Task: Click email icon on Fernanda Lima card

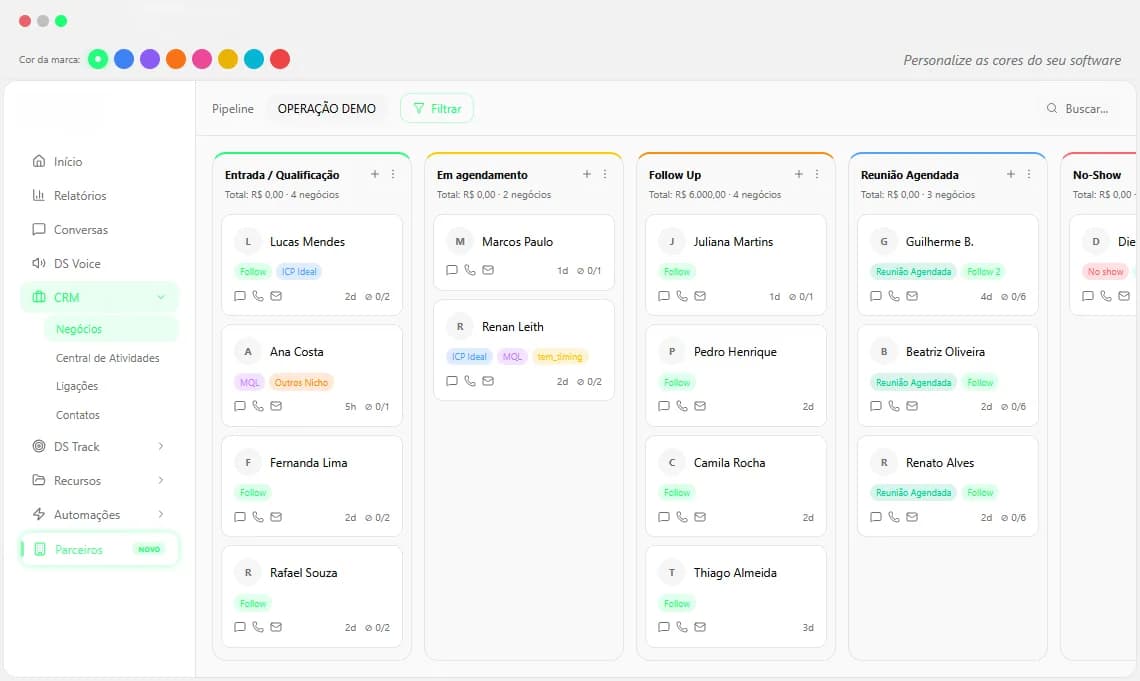Action: [x=276, y=517]
